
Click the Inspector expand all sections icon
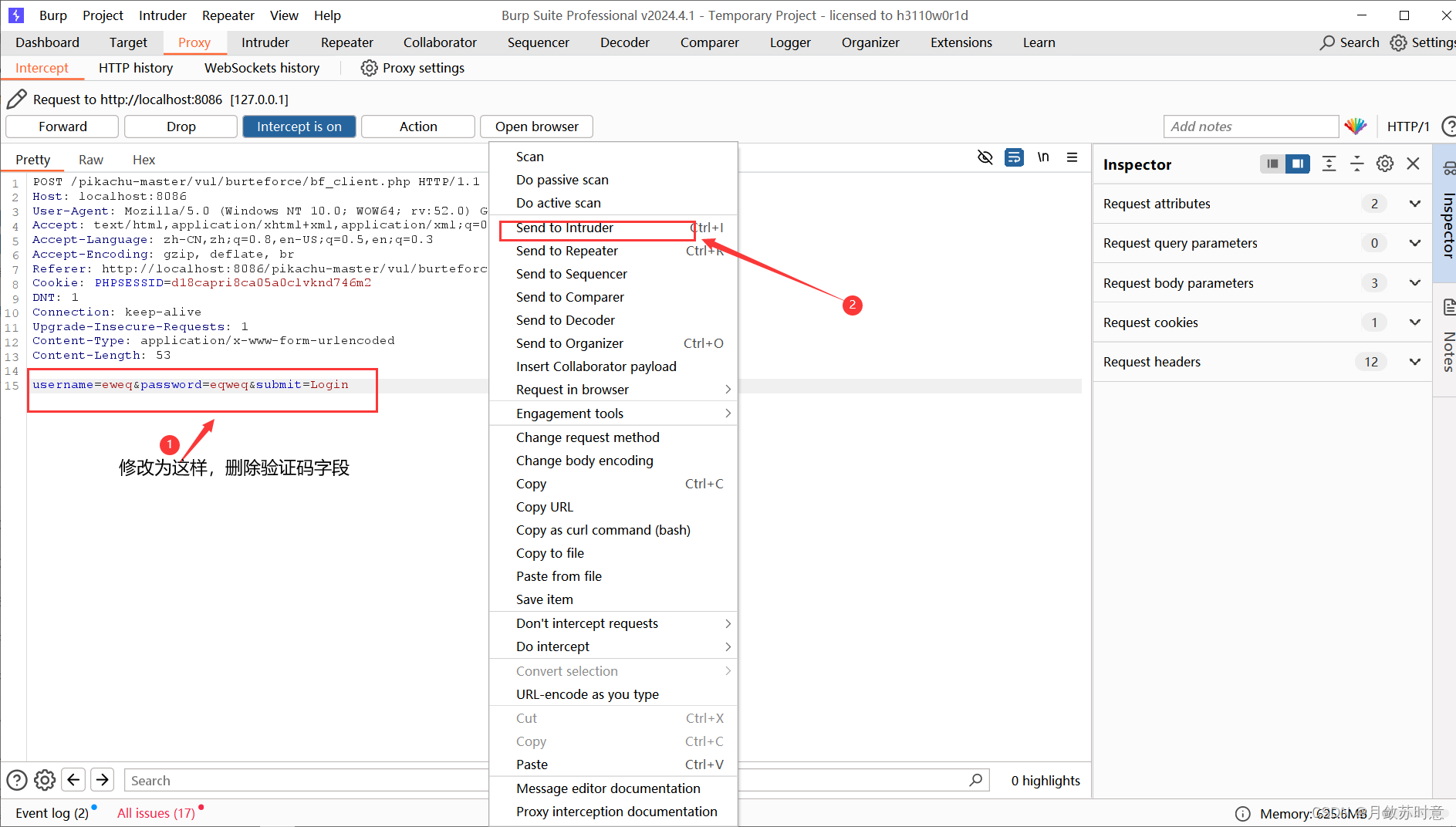pyautogui.click(x=1329, y=164)
